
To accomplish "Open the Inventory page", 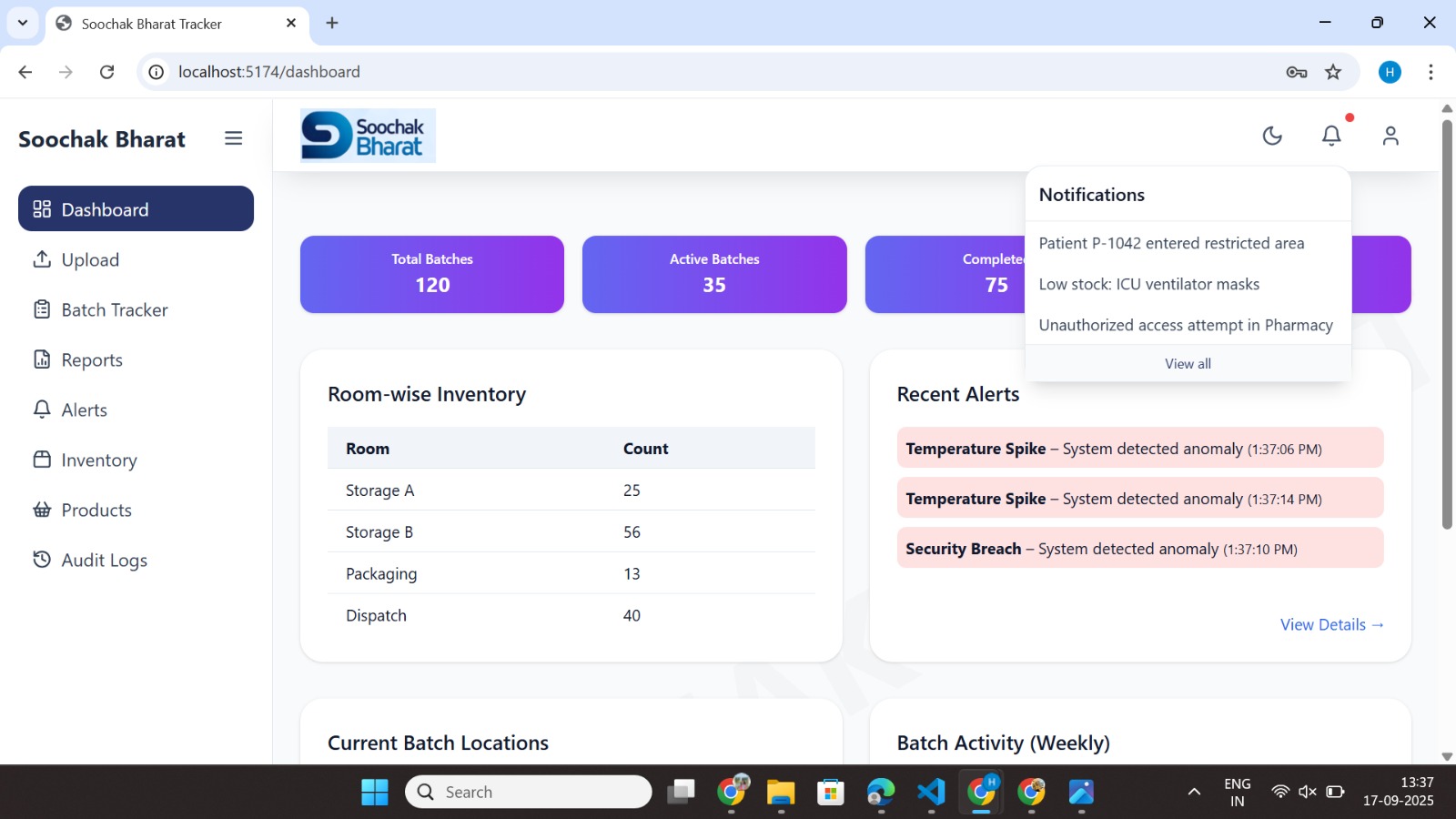I will [98, 460].
